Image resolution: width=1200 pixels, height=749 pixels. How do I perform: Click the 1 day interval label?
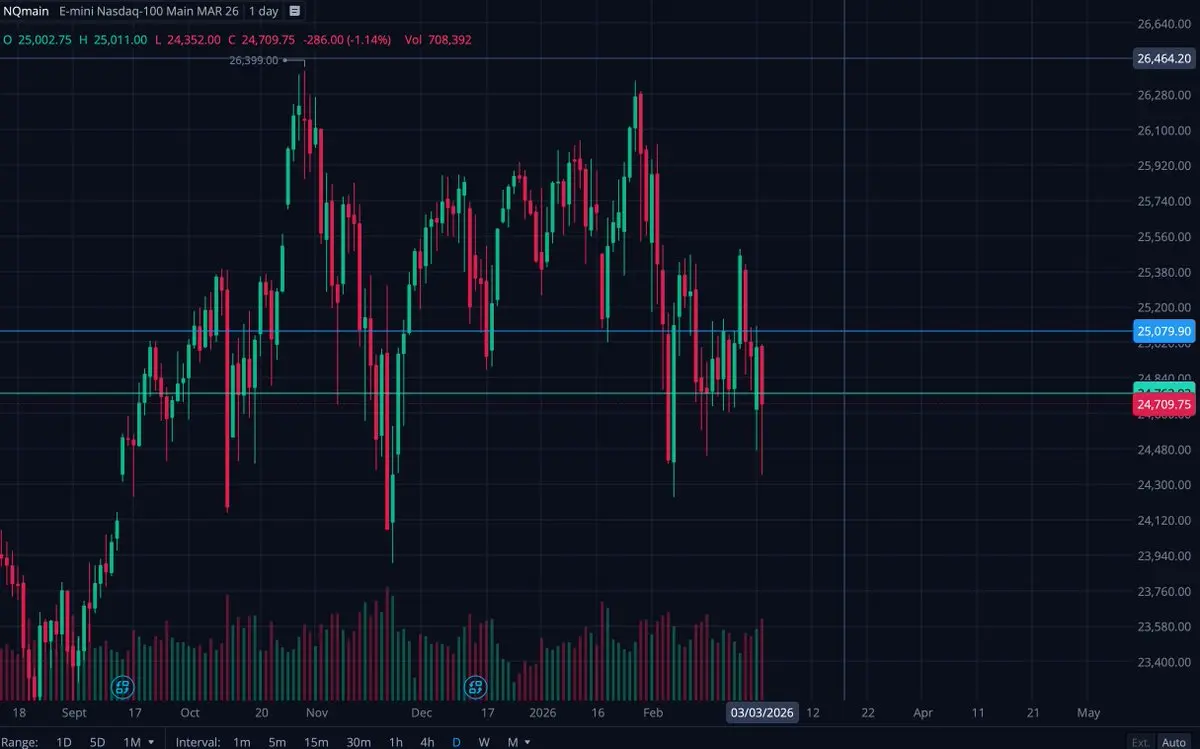tap(264, 11)
